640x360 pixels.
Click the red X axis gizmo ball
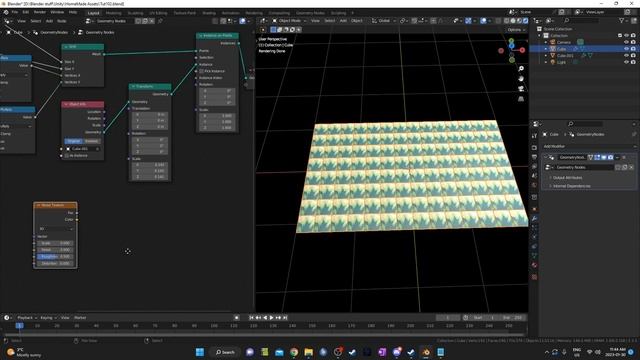pos(522,50)
